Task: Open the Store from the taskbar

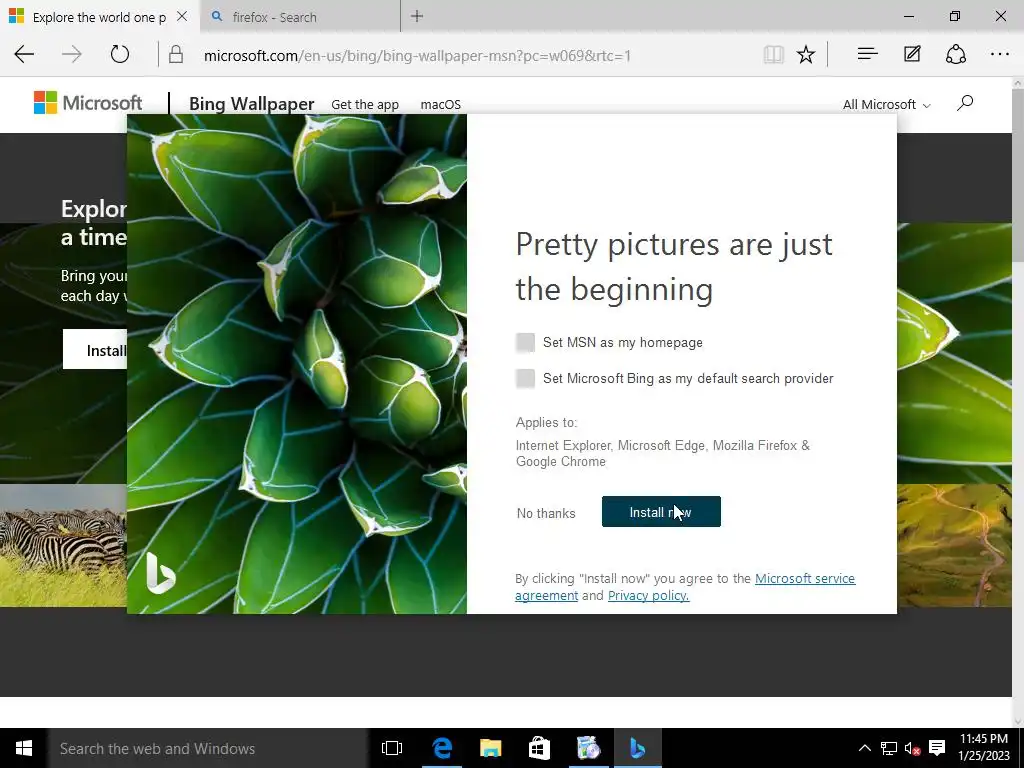Action: pos(539,748)
